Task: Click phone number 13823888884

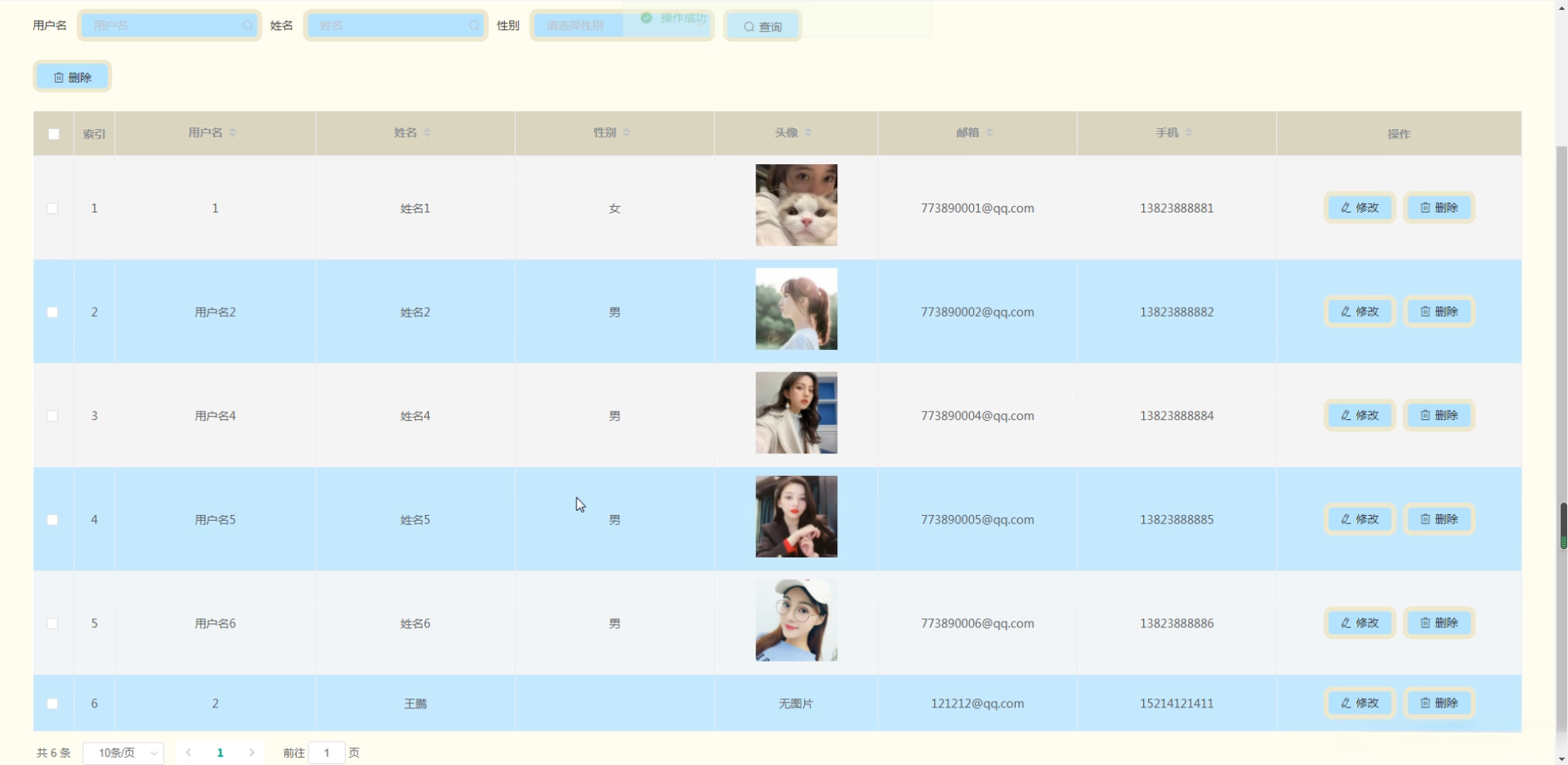Action: pos(1176,416)
